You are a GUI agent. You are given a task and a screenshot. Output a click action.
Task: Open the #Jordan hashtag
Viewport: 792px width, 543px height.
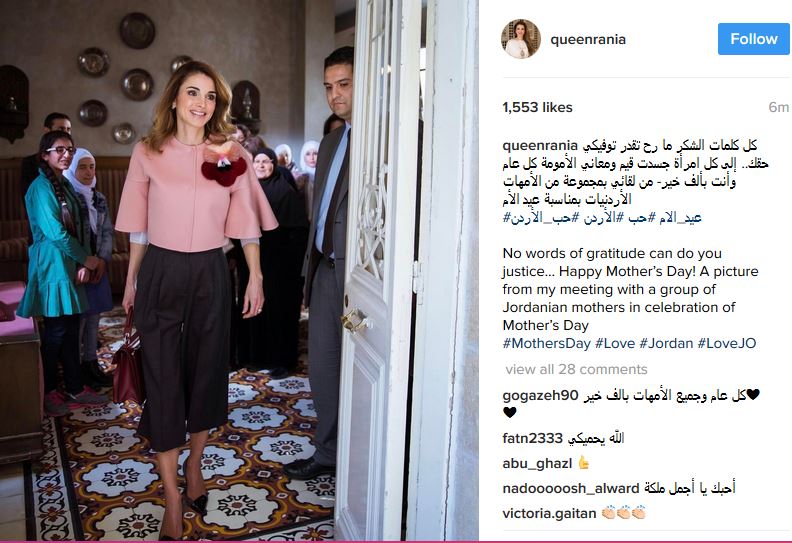666,343
